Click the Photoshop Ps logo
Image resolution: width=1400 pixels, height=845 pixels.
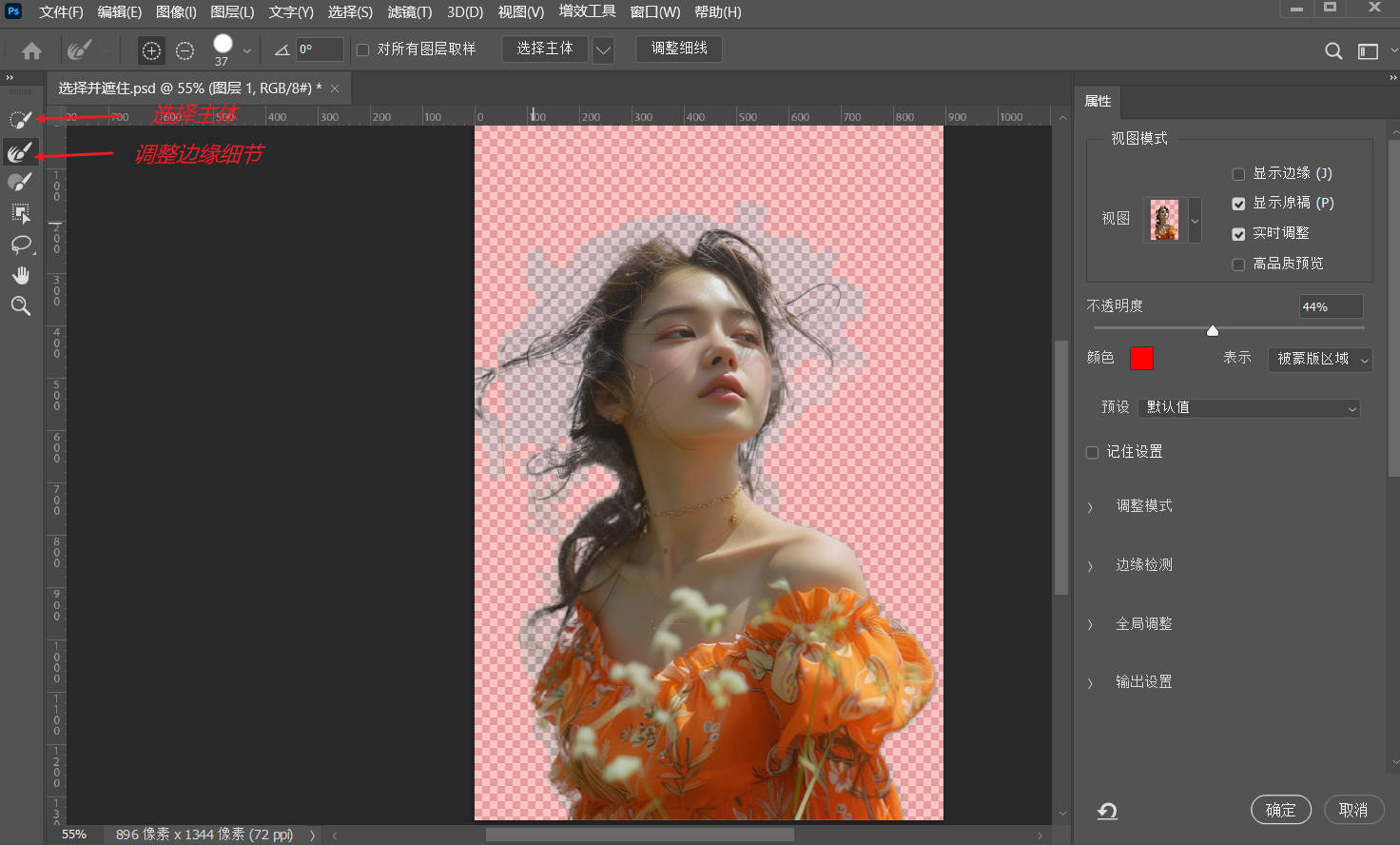13,11
